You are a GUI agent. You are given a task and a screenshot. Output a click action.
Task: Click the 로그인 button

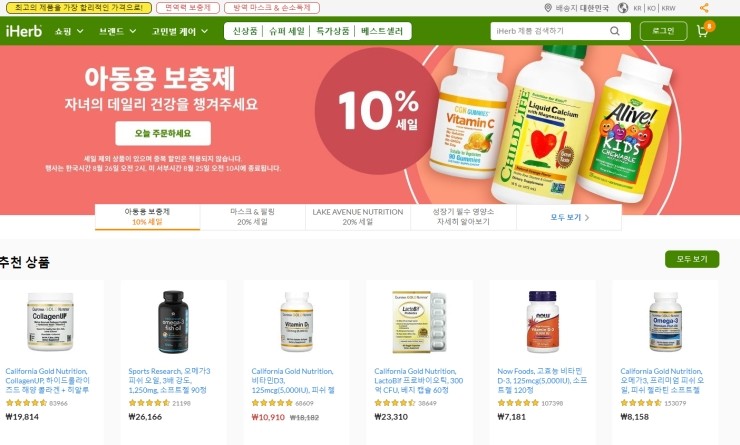click(x=663, y=31)
